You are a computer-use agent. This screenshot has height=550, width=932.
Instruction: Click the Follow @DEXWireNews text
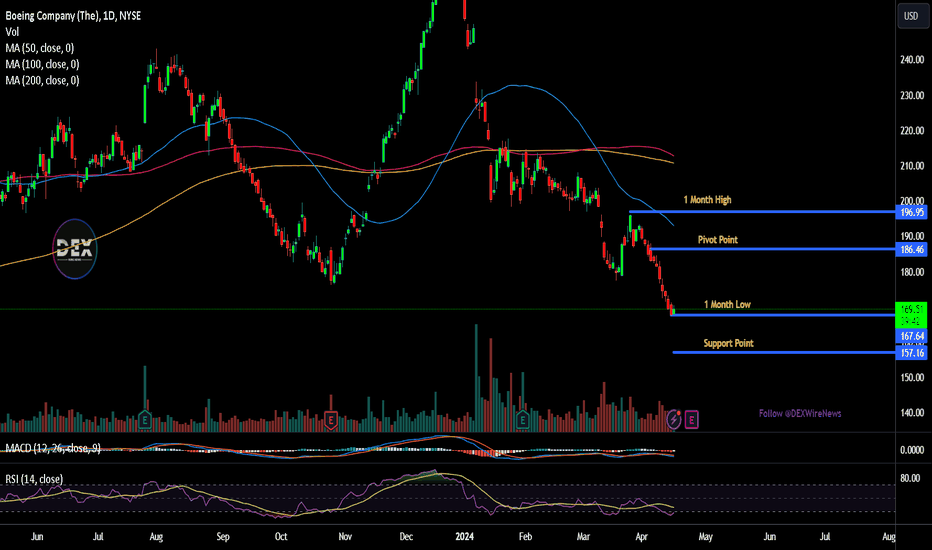pyautogui.click(x=800, y=413)
